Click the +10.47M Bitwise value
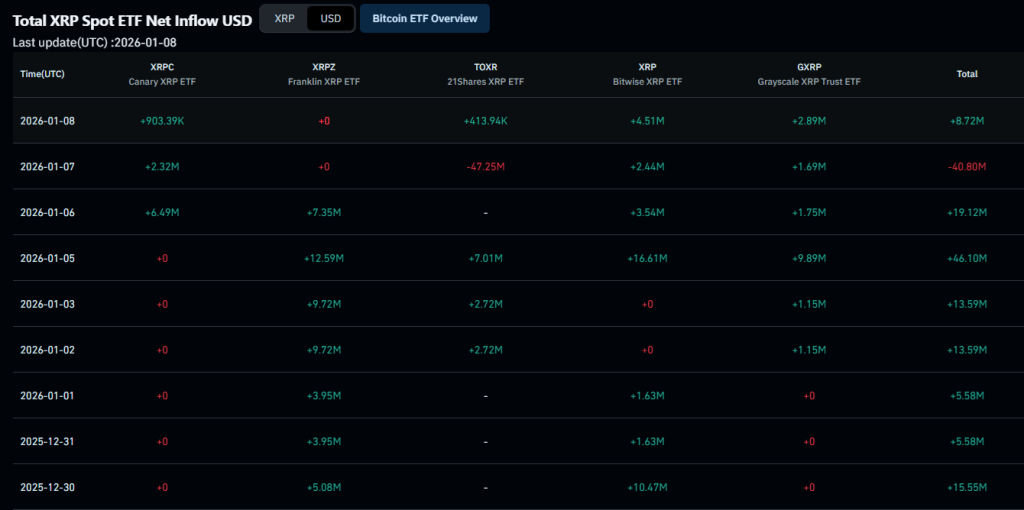This screenshot has width=1024, height=510. point(647,487)
